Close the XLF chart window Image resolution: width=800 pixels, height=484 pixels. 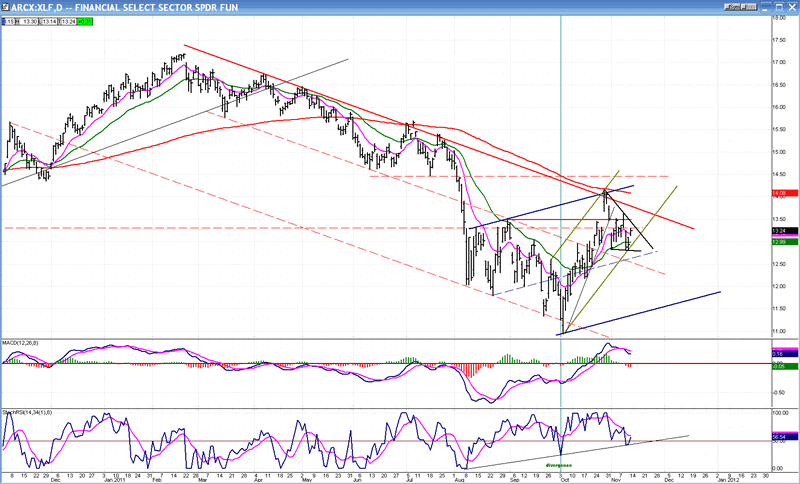(792, 7)
